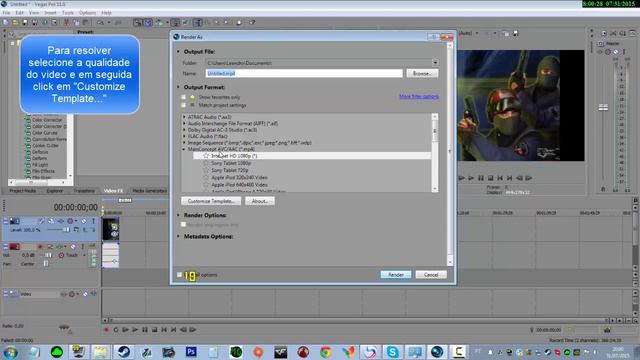Arm audio track 2 for record
Viewport: 640px width, 360px height.
40,247
